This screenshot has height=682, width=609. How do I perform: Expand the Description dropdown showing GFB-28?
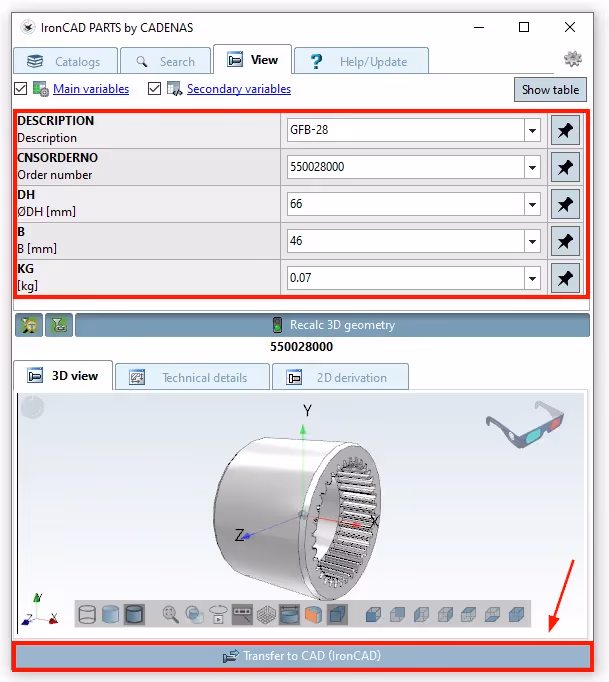pyautogui.click(x=532, y=130)
